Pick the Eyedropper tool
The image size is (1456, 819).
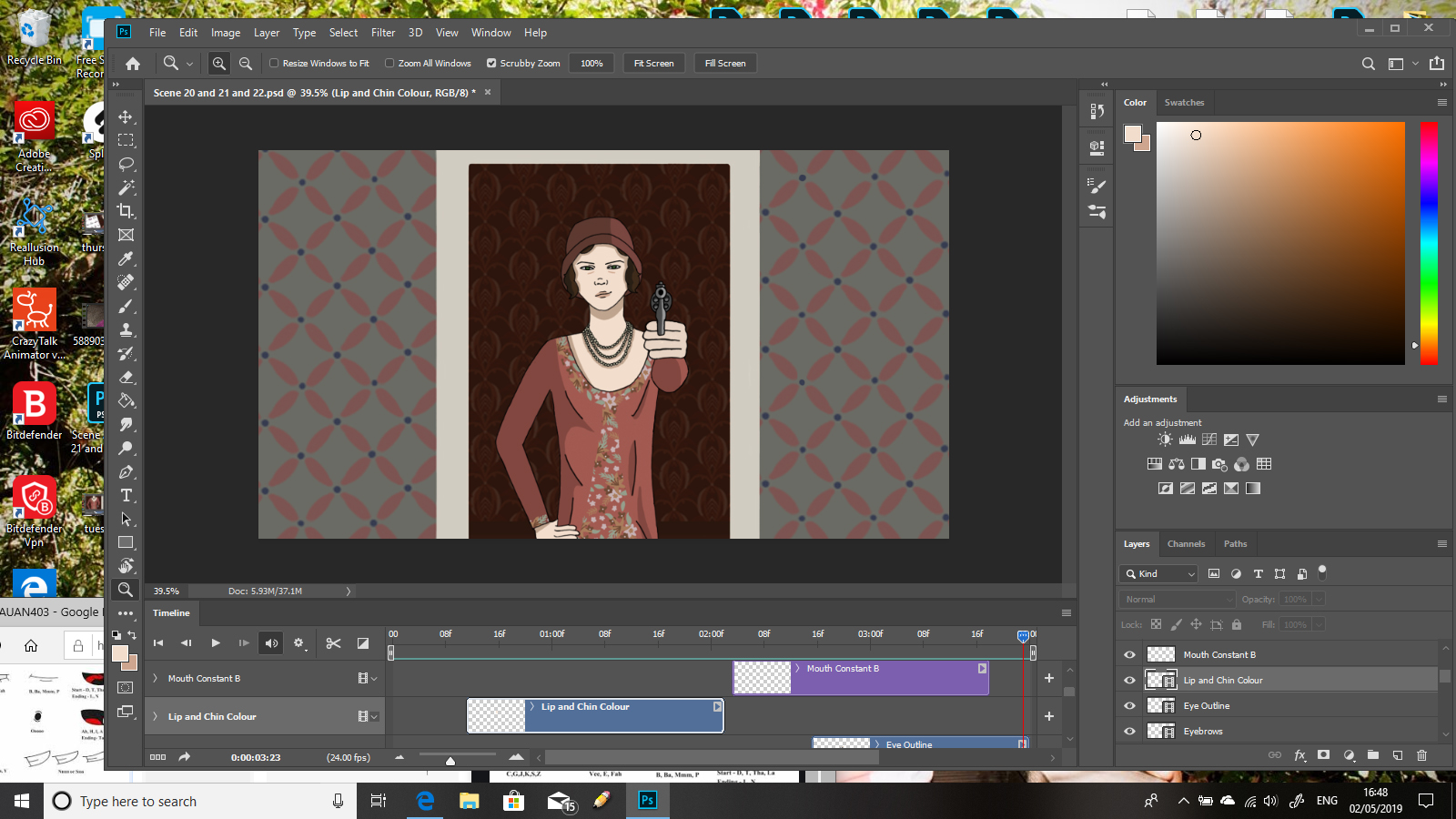[x=126, y=258]
